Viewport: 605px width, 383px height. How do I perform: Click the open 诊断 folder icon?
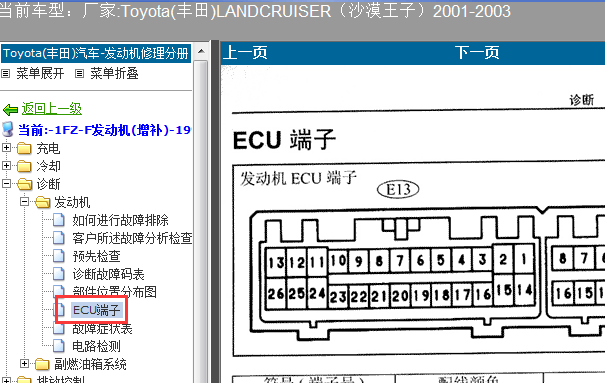pos(25,184)
